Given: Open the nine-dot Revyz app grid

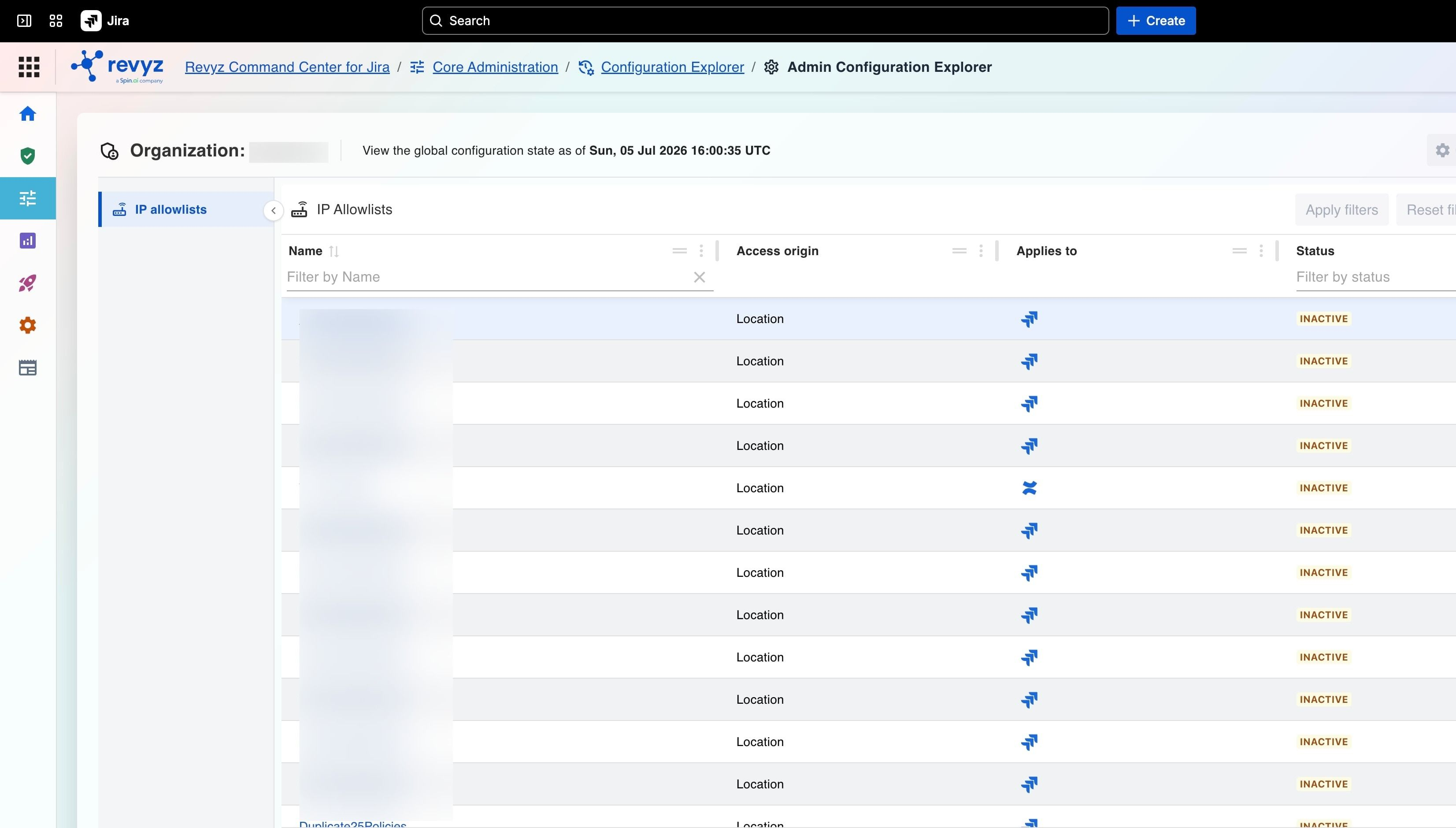Looking at the screenshot, I should point(29,67).
